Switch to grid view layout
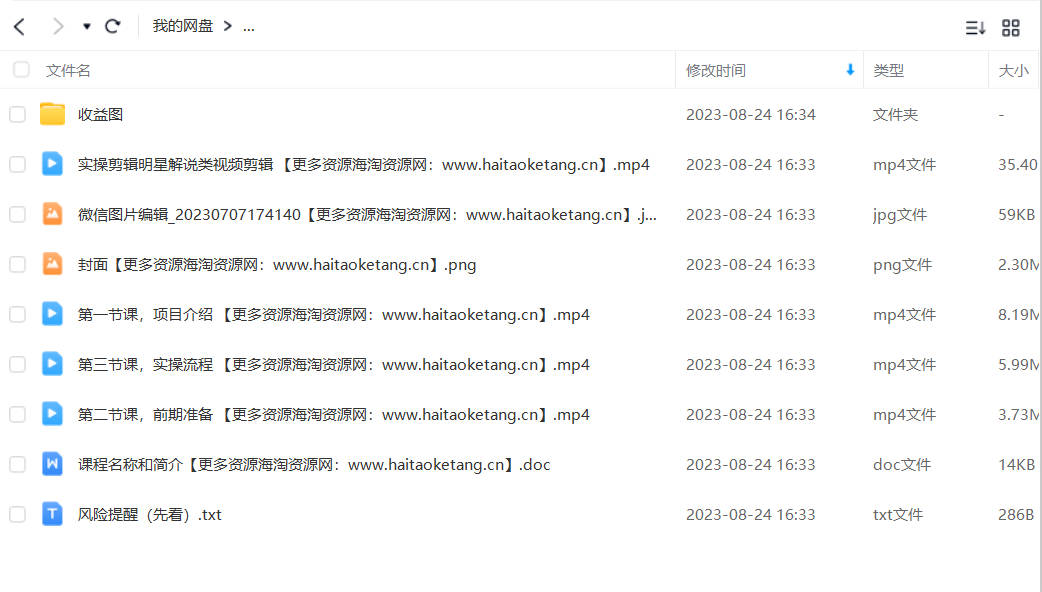This screenshot has width=1042, height=592. [x=1011, y=27]
